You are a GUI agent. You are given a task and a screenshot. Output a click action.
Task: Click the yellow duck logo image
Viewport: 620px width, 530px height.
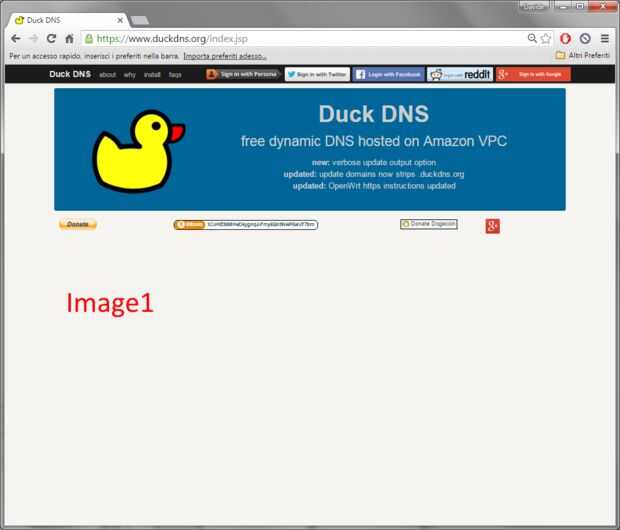coord(139,151)
